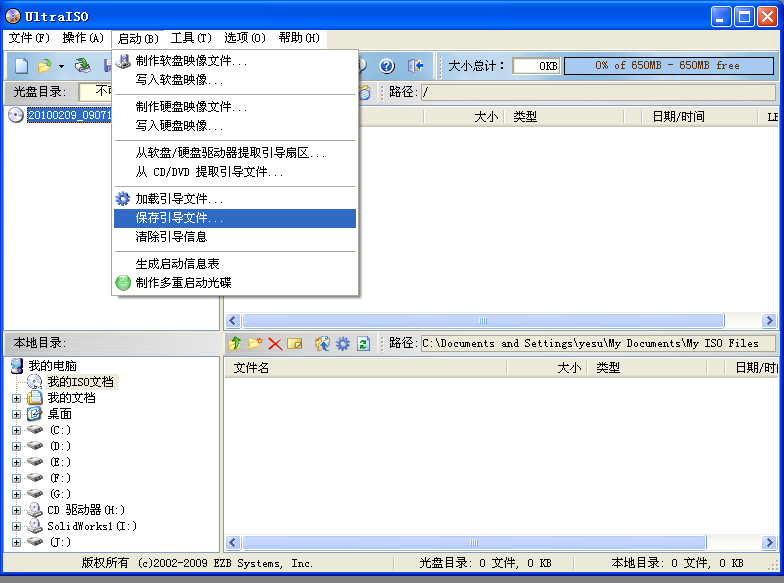Open the 工具(T) menu
Screen dimensions: 784x583
[x=191, y=38]
